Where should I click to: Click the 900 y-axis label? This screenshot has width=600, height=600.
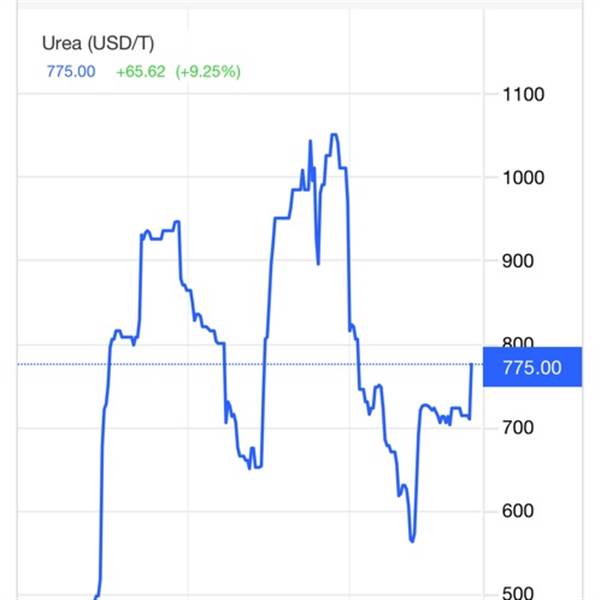pos(518,261)
